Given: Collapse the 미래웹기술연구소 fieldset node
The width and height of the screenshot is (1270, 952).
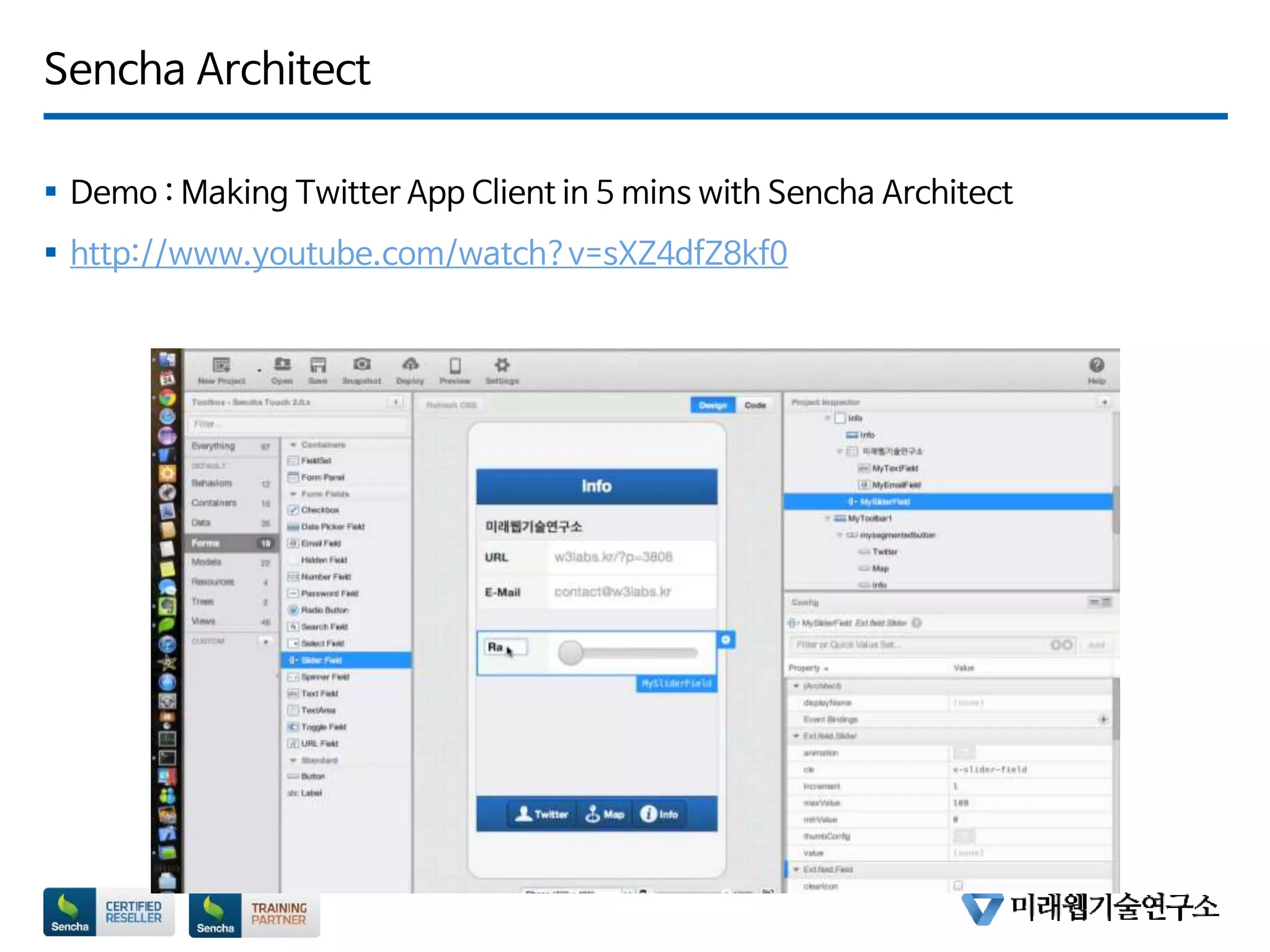Looking at the screenshot, I should [840, 451].
